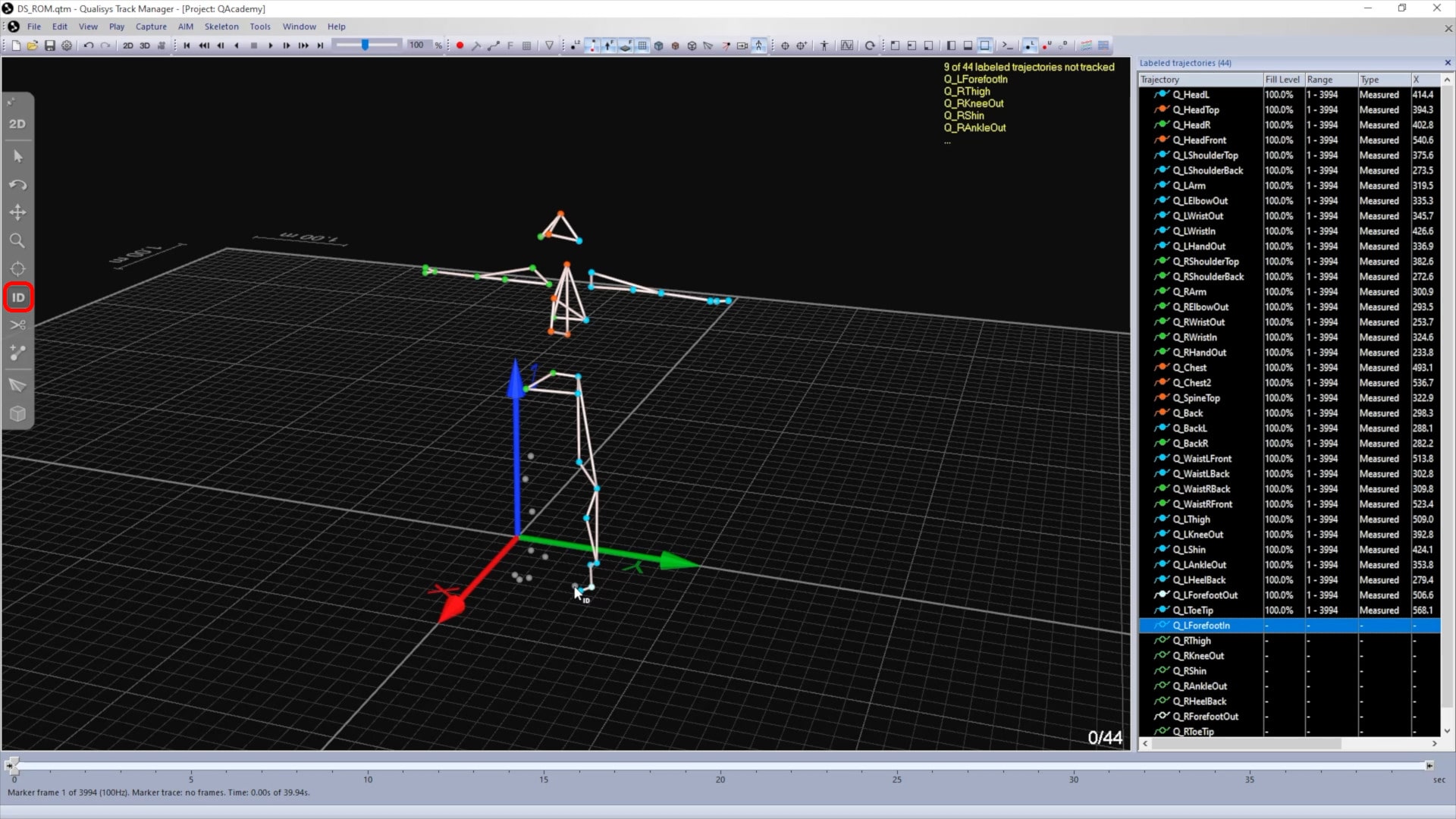
Task: Toggle the labeled trajectories window button
Action: click(1029, 45)
